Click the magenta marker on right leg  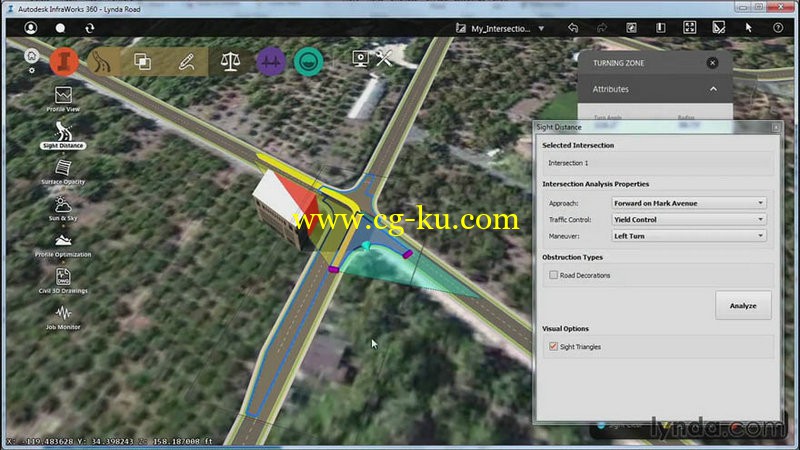(408, 254)
